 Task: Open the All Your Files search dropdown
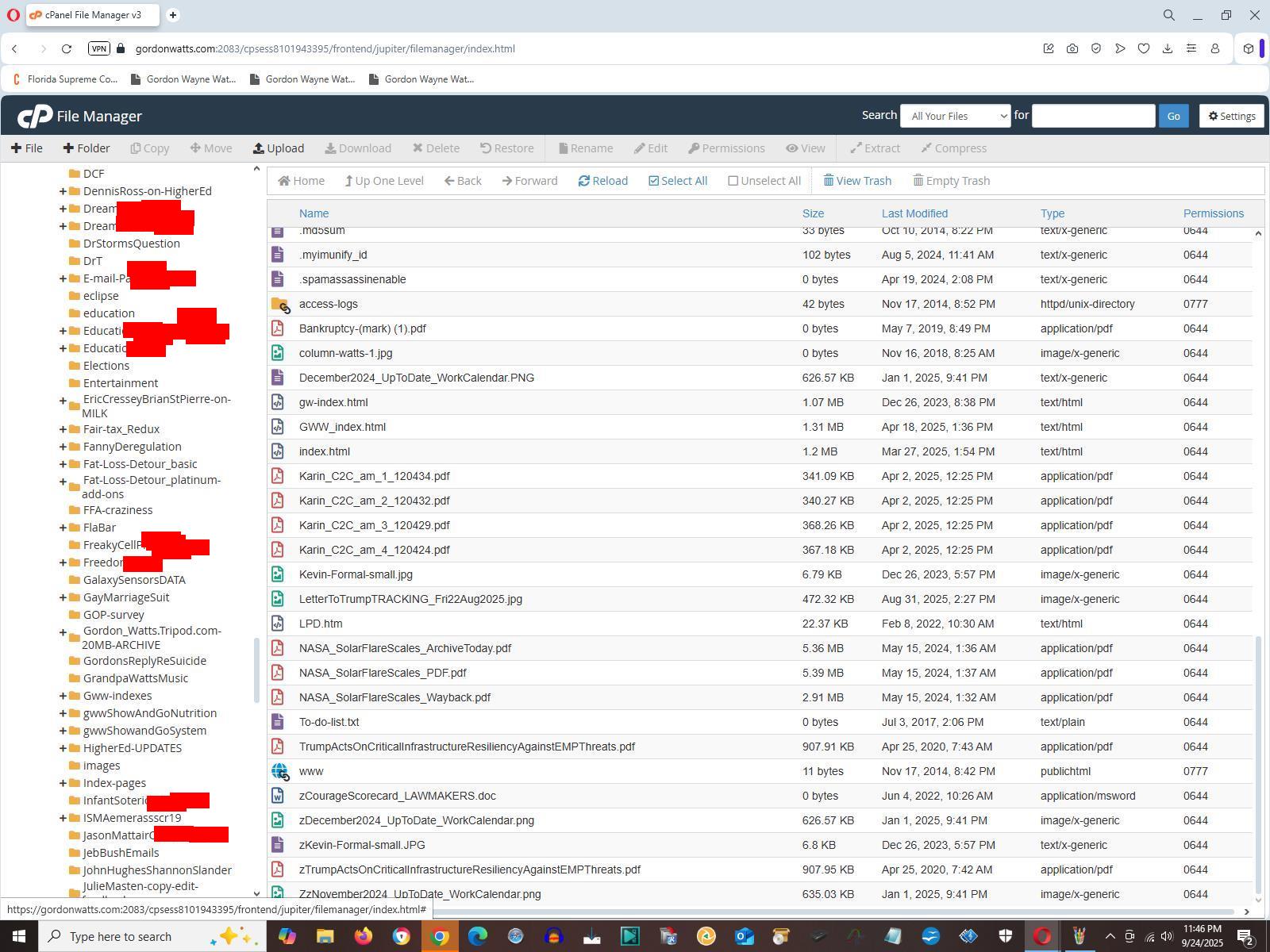955,116
